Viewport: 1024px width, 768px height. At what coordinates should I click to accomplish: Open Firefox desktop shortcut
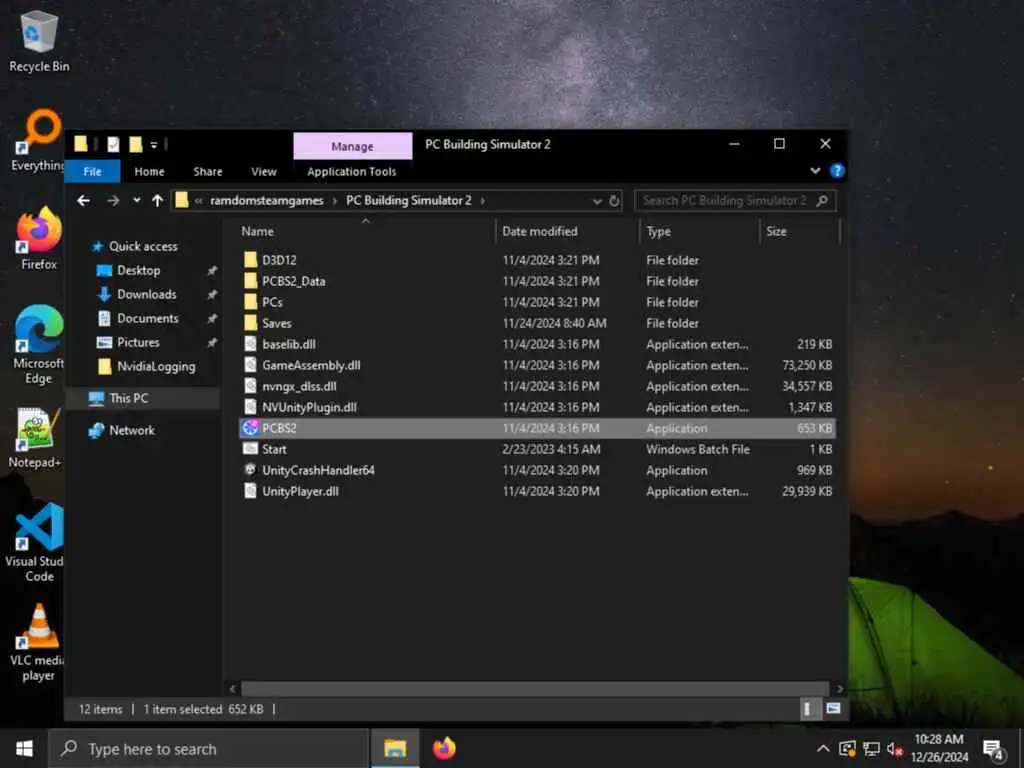[x=39, y=238]
